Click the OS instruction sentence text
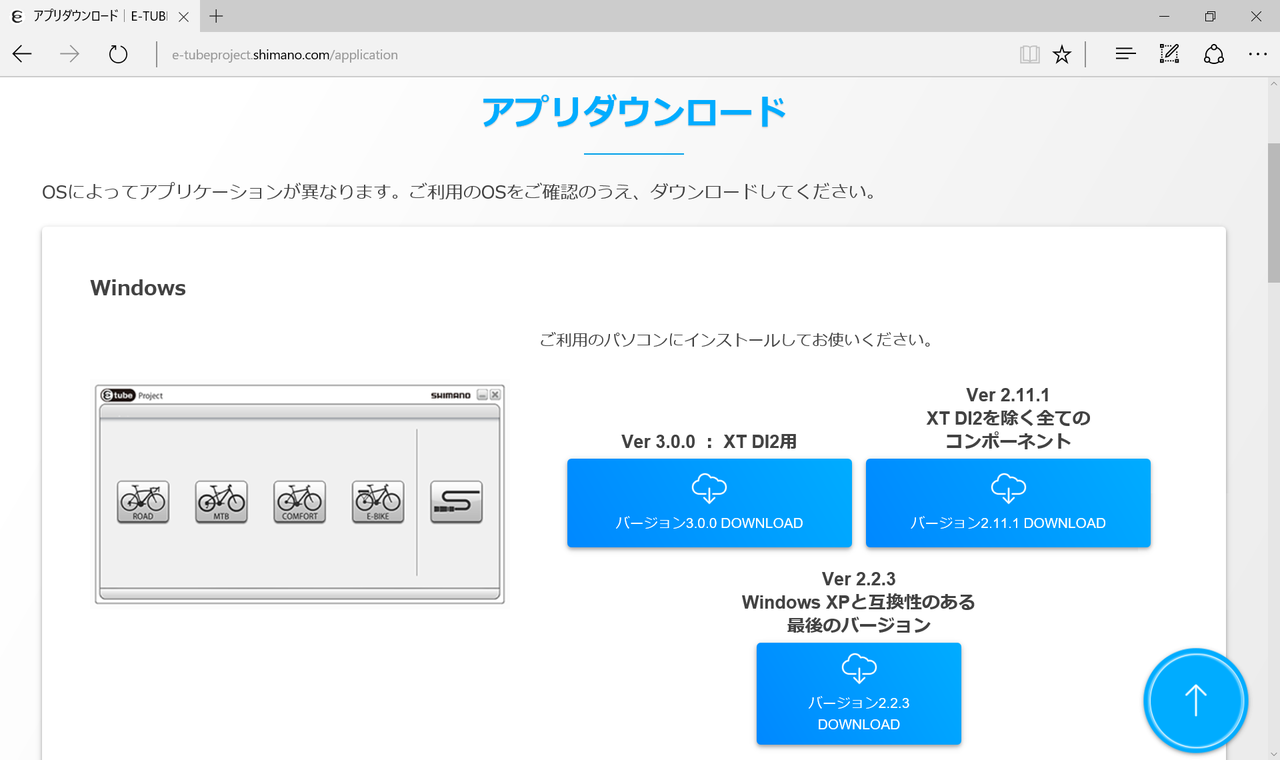1280x760 pixels. click(x=459, y=191)
